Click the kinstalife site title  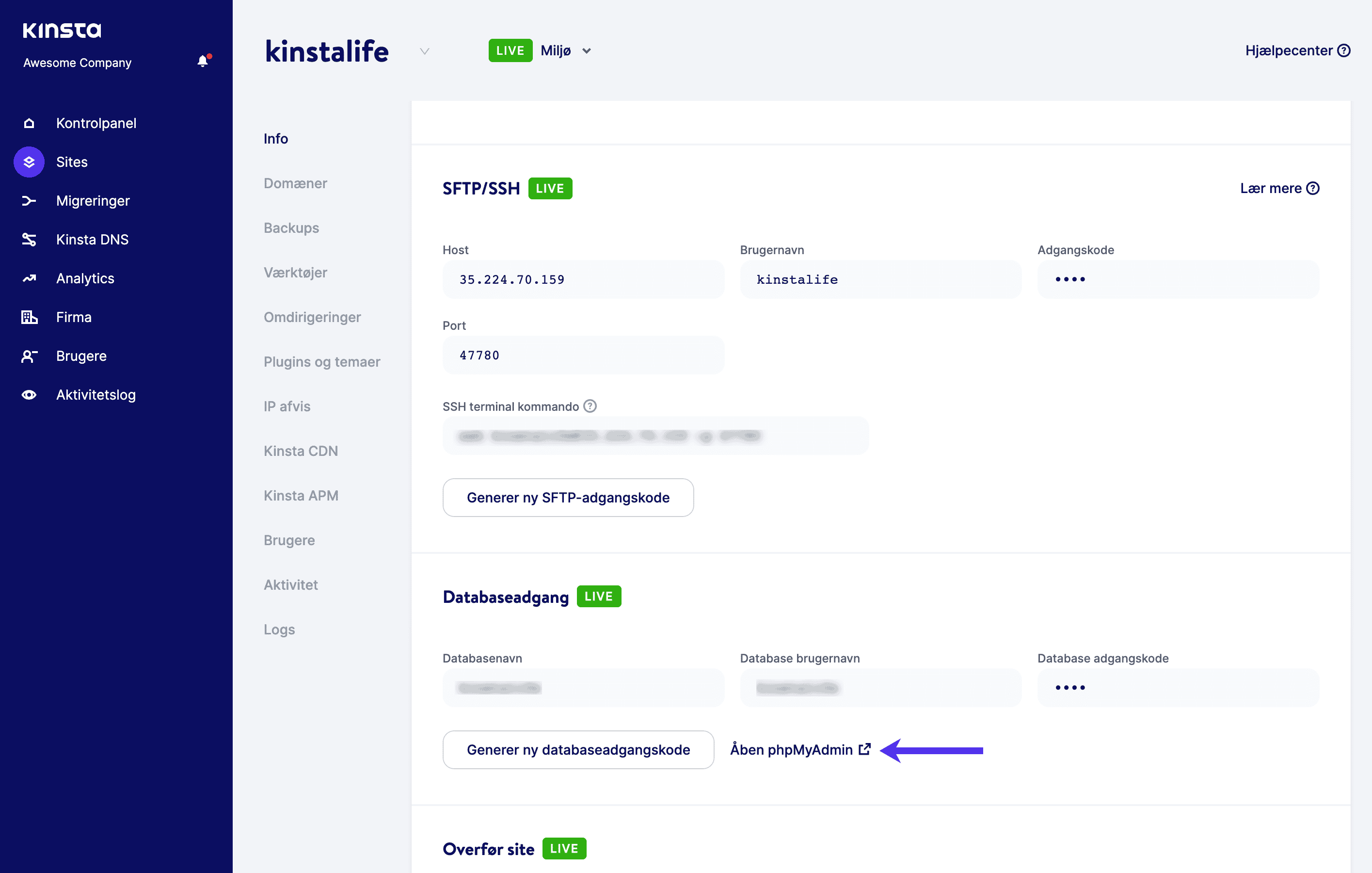327,51
